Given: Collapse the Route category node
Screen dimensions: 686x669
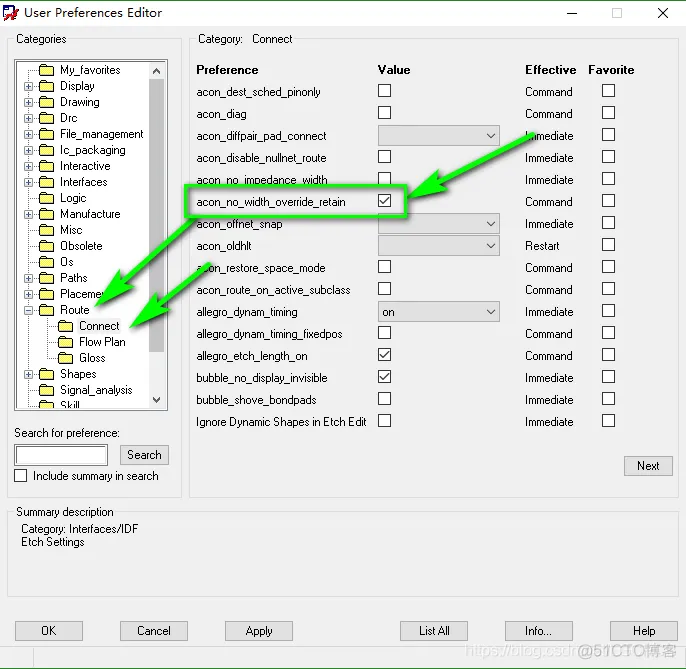Looking at the screenshot, I should coord(28,311).
